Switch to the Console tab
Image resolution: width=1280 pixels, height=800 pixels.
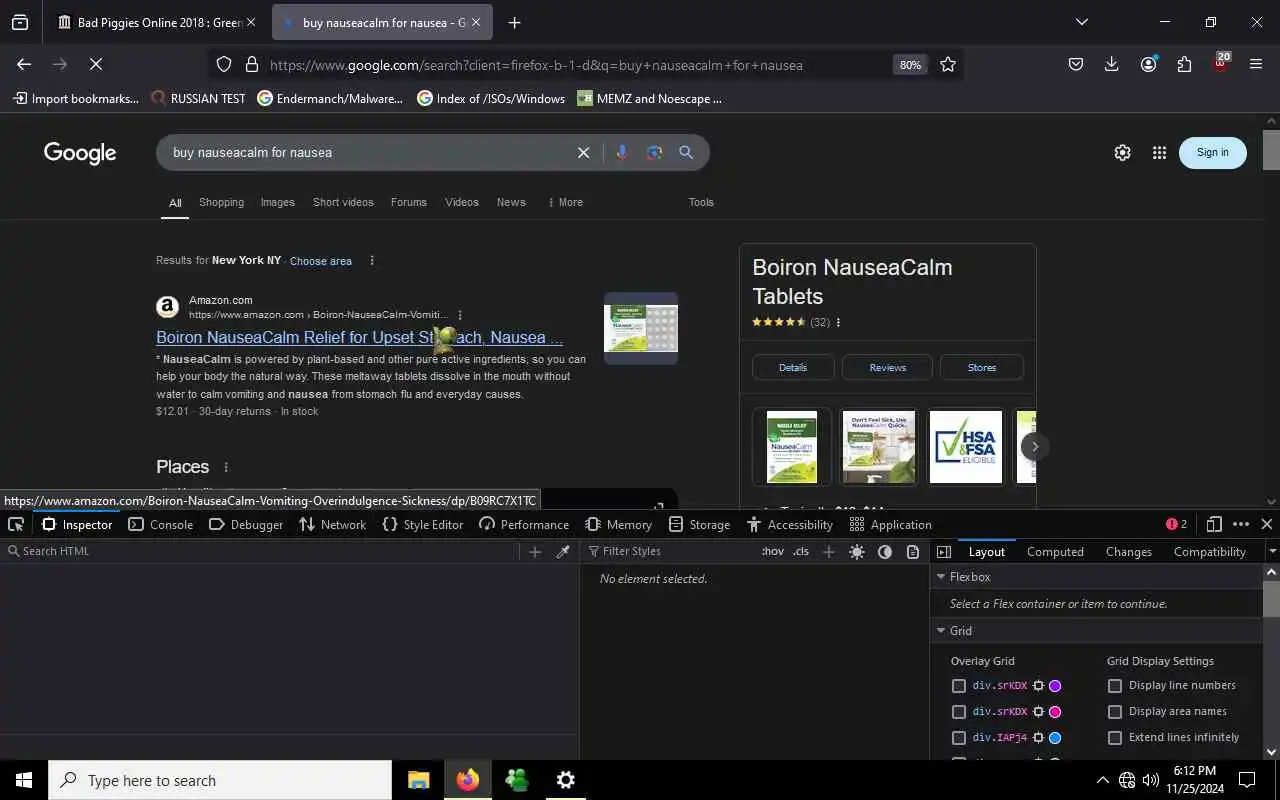tap(161, 524)
